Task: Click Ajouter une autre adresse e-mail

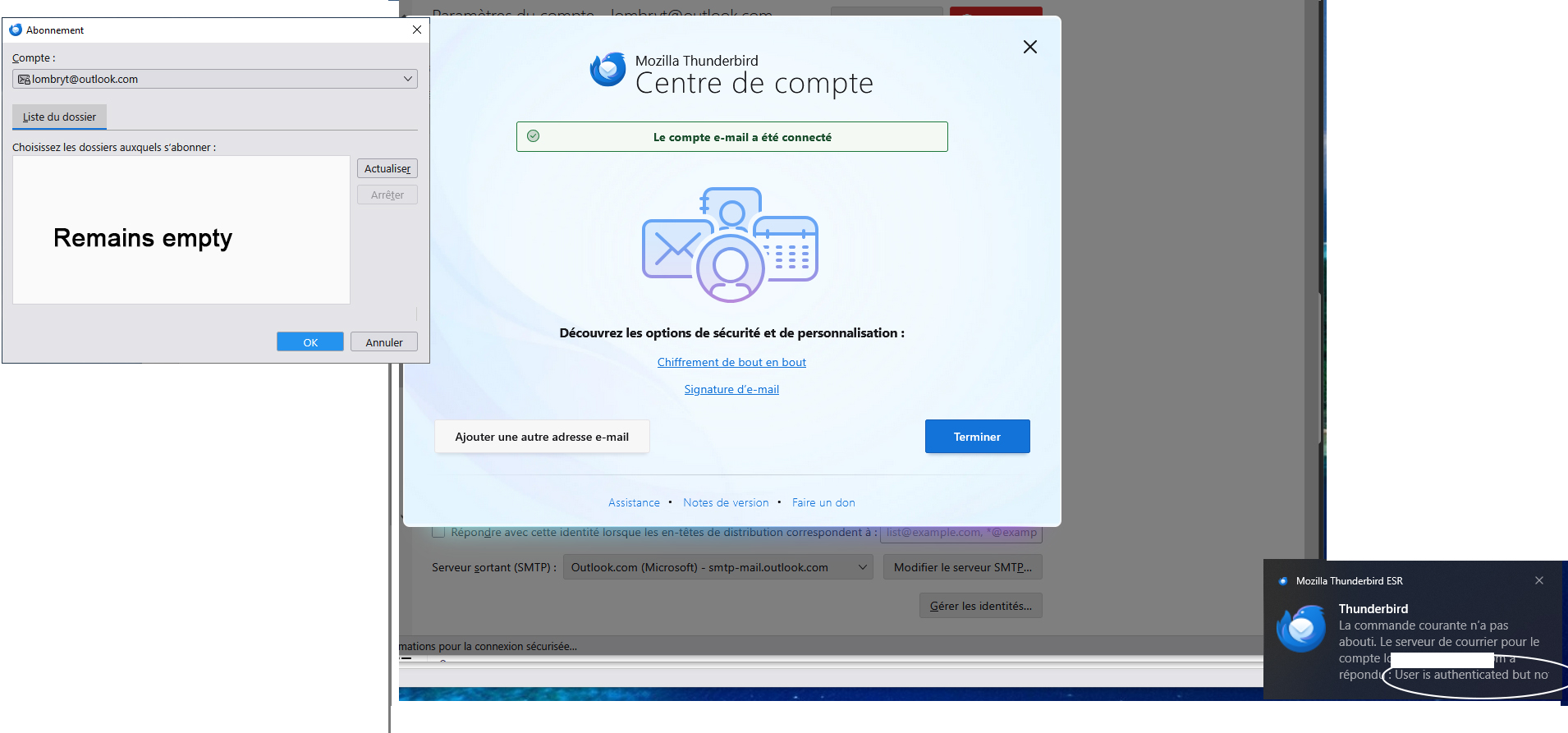Action: pos(542,437)
